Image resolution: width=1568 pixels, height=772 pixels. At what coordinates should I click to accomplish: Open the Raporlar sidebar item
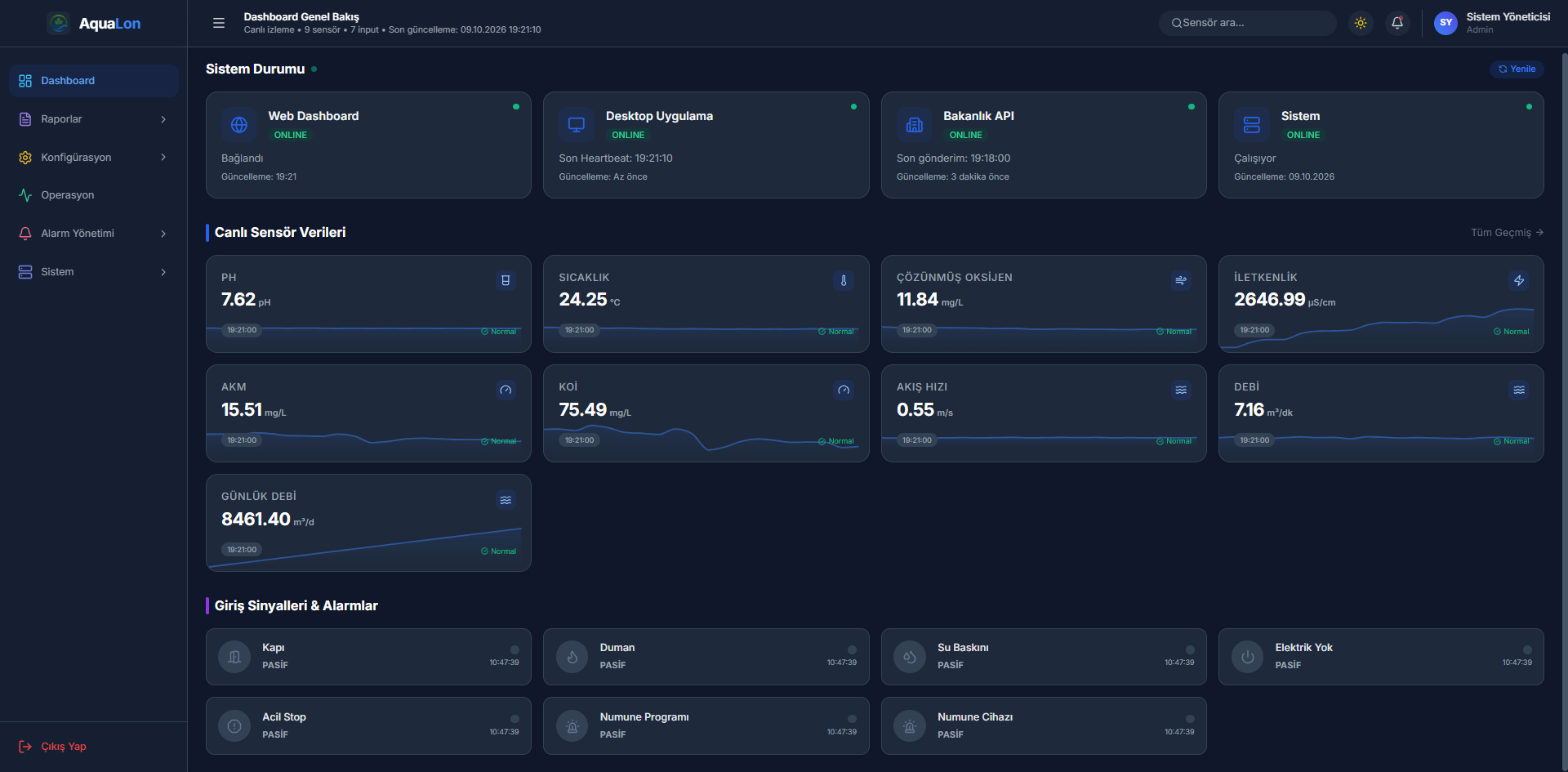[x=94, y=119]
